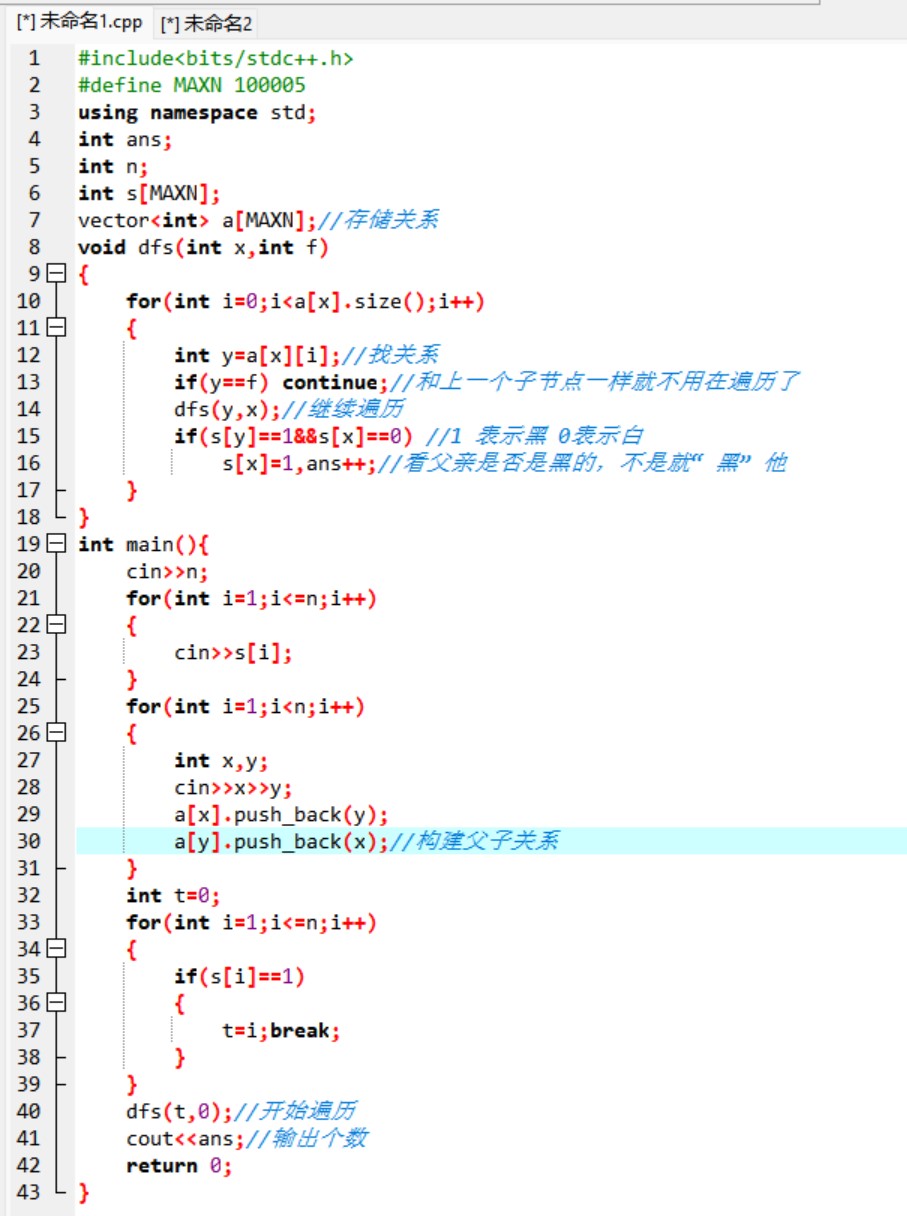The image size is (907, 1216).
Task: Collapse the fold marker at line 34
Action: click(x=56, y=949)
